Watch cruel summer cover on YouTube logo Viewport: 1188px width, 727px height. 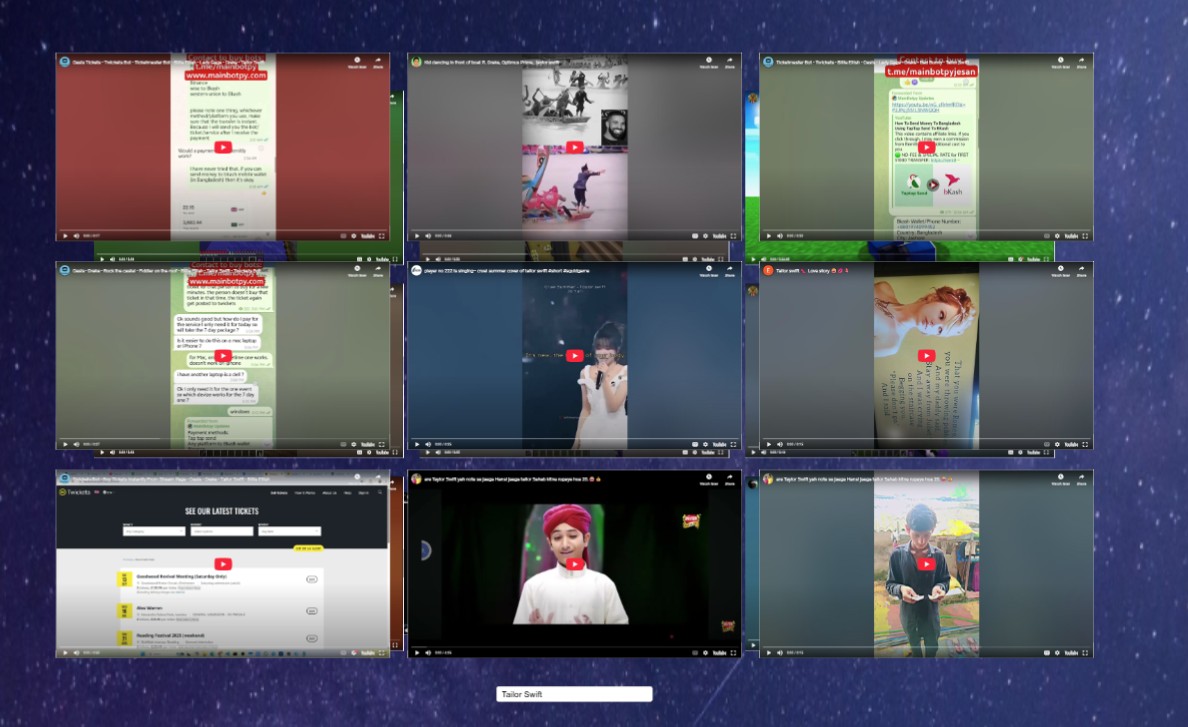tap(720, 444)
